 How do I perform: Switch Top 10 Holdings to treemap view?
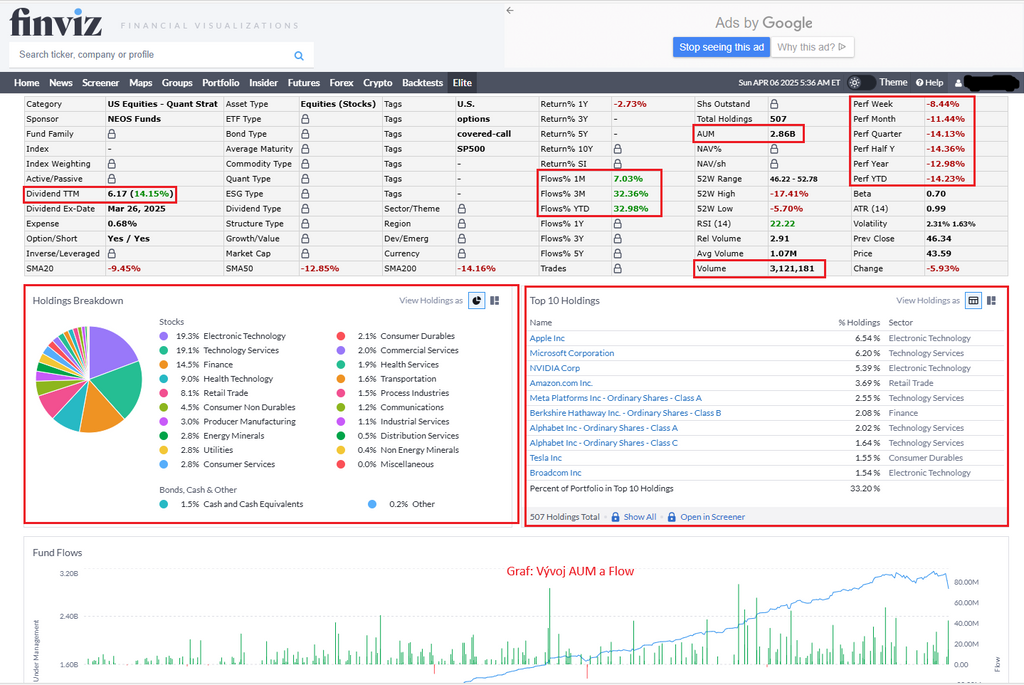(x=991, y=300)
